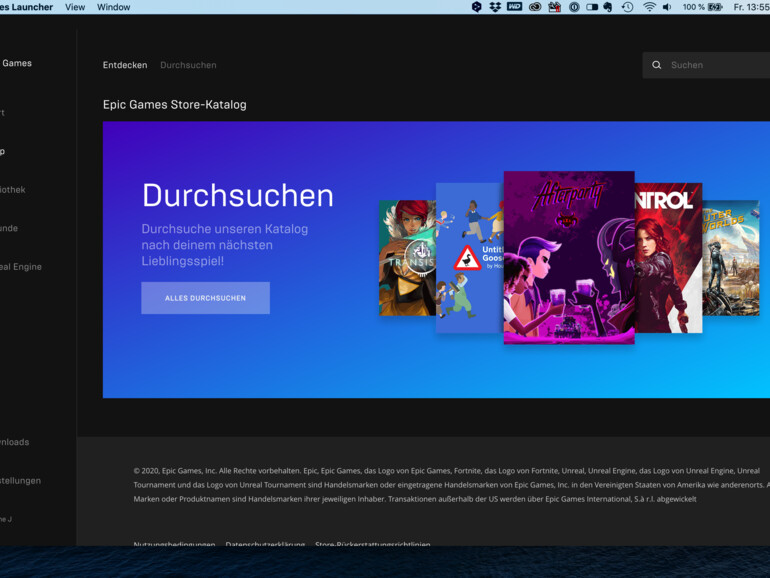The image size is (770, 578).
Task: Click the volume speaker icon
Action: (x=667, y=7)
